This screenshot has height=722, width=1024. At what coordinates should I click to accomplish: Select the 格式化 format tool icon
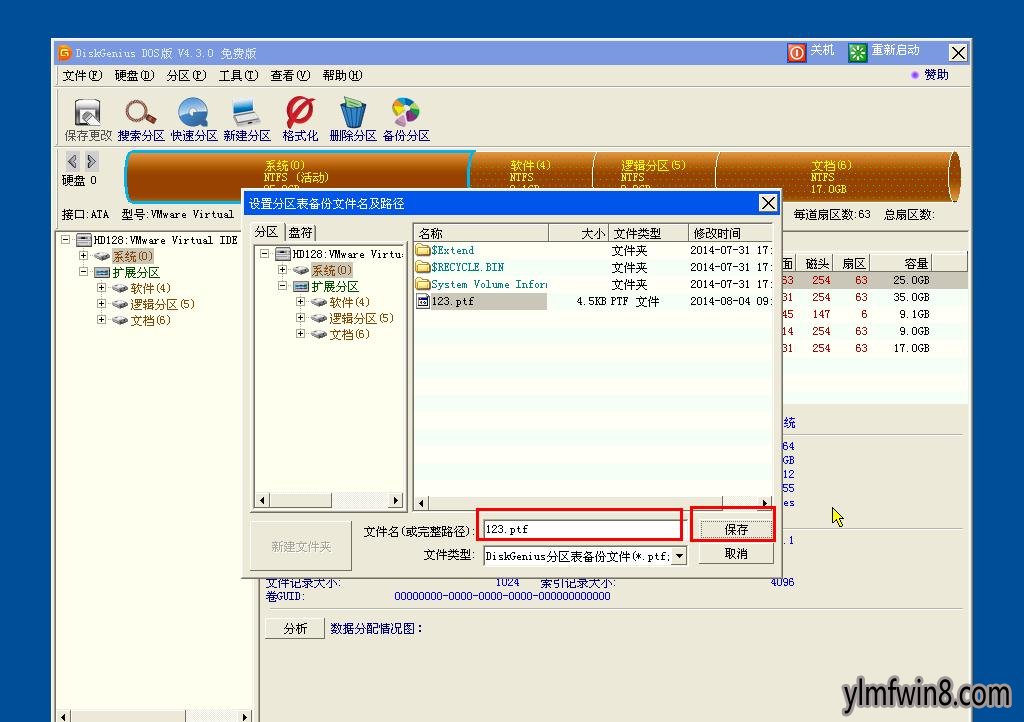(300, 112)
